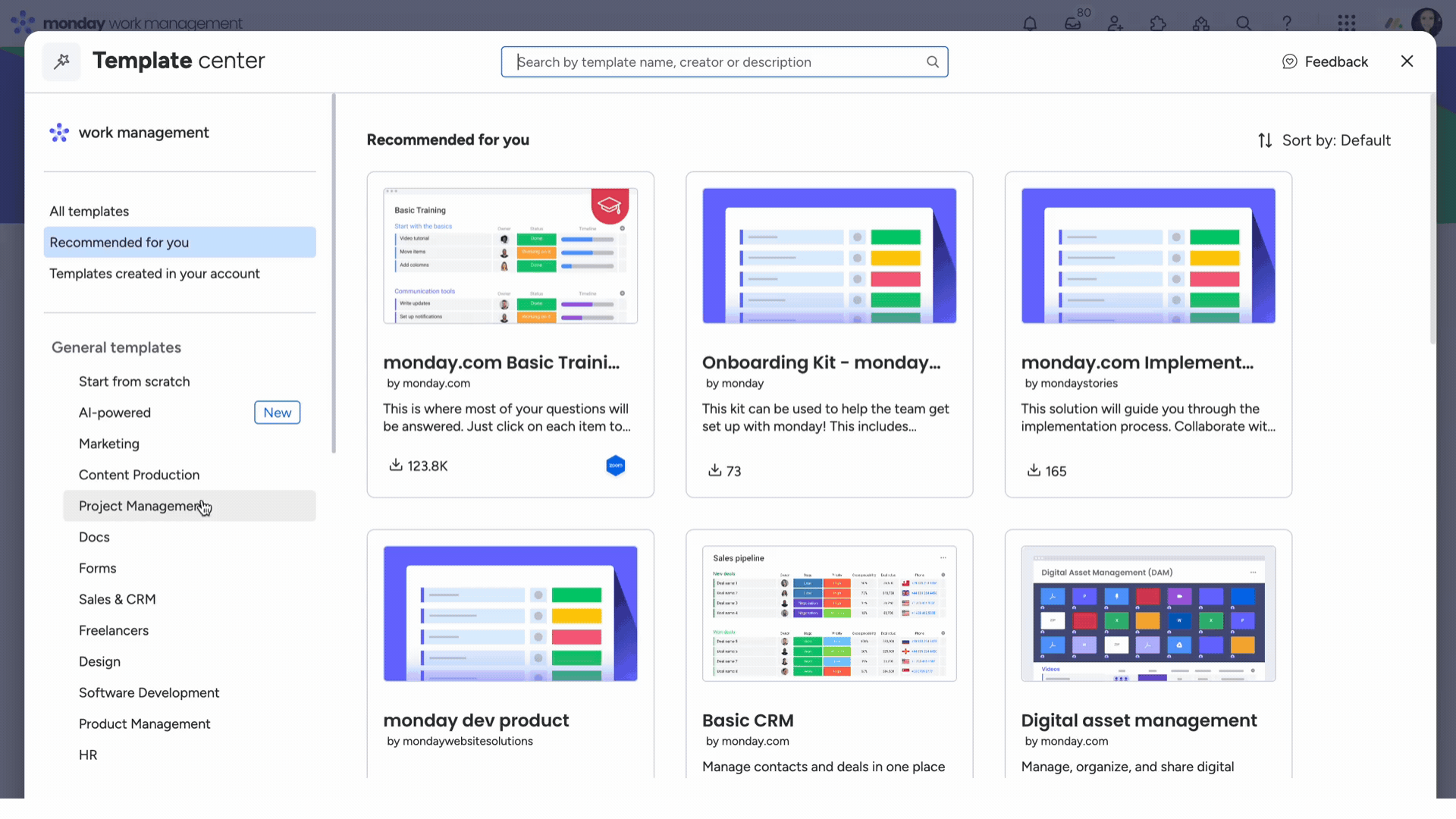The width and height of the screenshot is (1456, 819).
Task: Open the help question mark icon
Action: tap(1287, 24)
